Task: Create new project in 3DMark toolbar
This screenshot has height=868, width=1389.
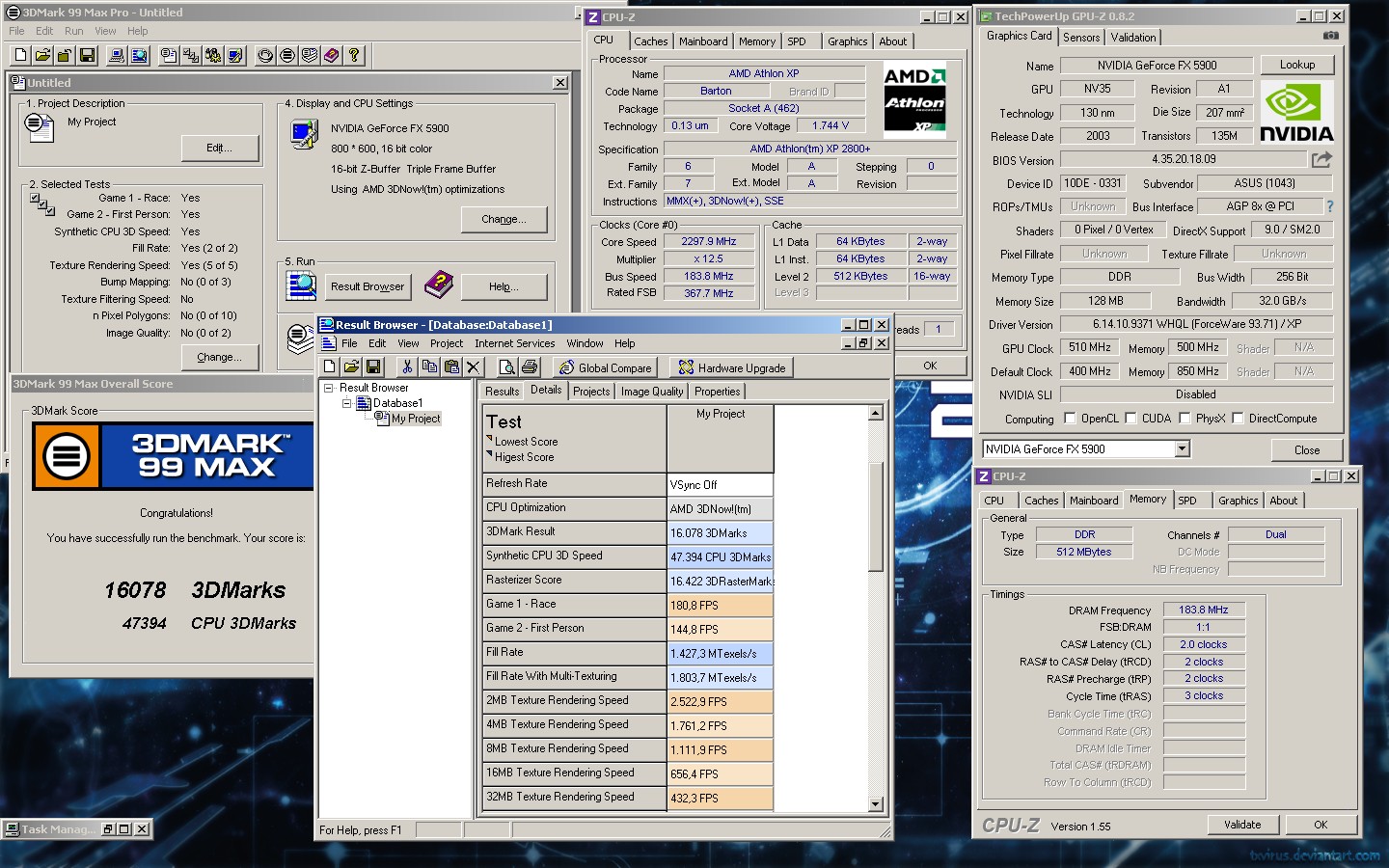Action: (x=20, y=56)
